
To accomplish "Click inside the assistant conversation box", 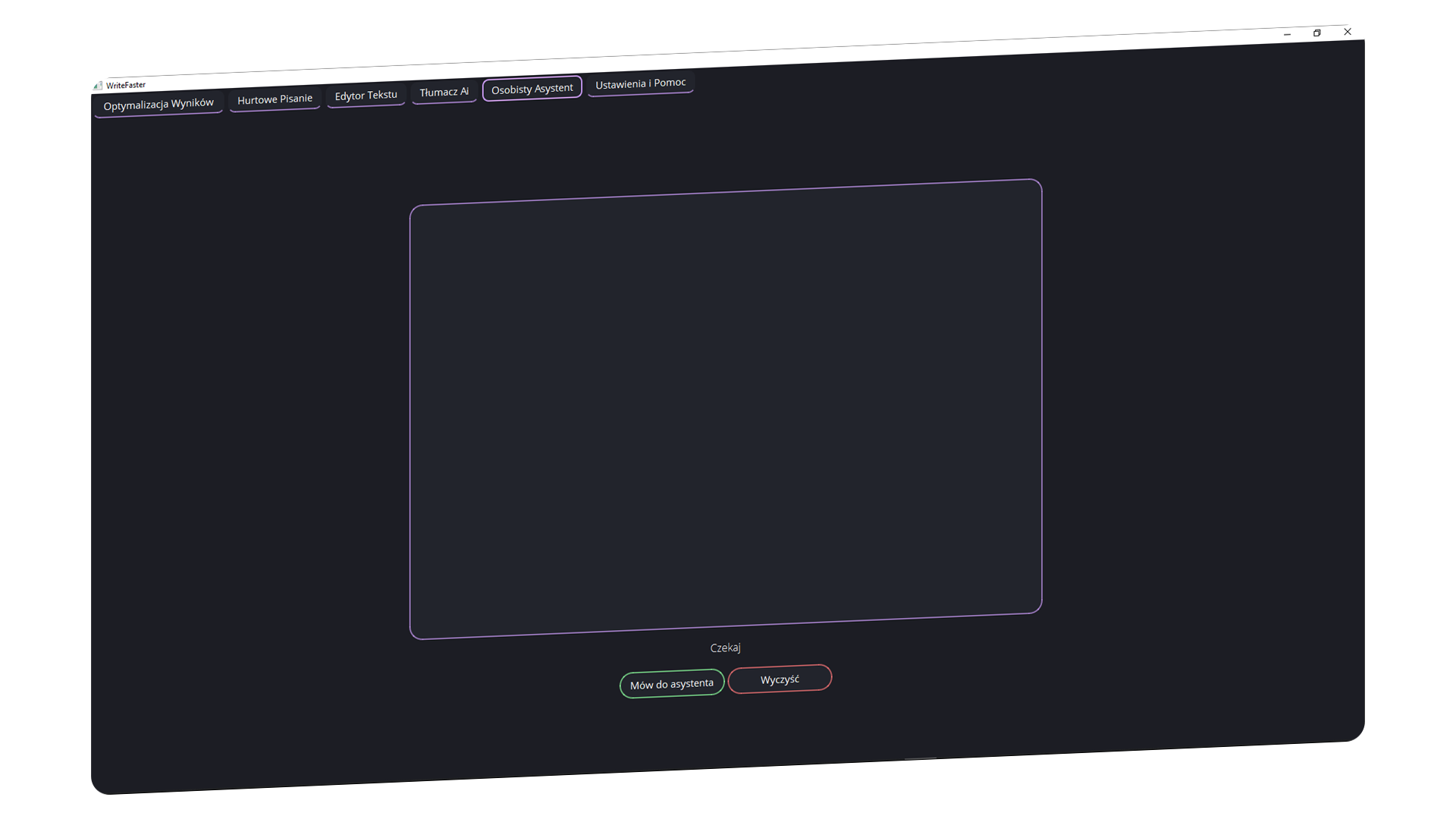I will pos(726,409).
